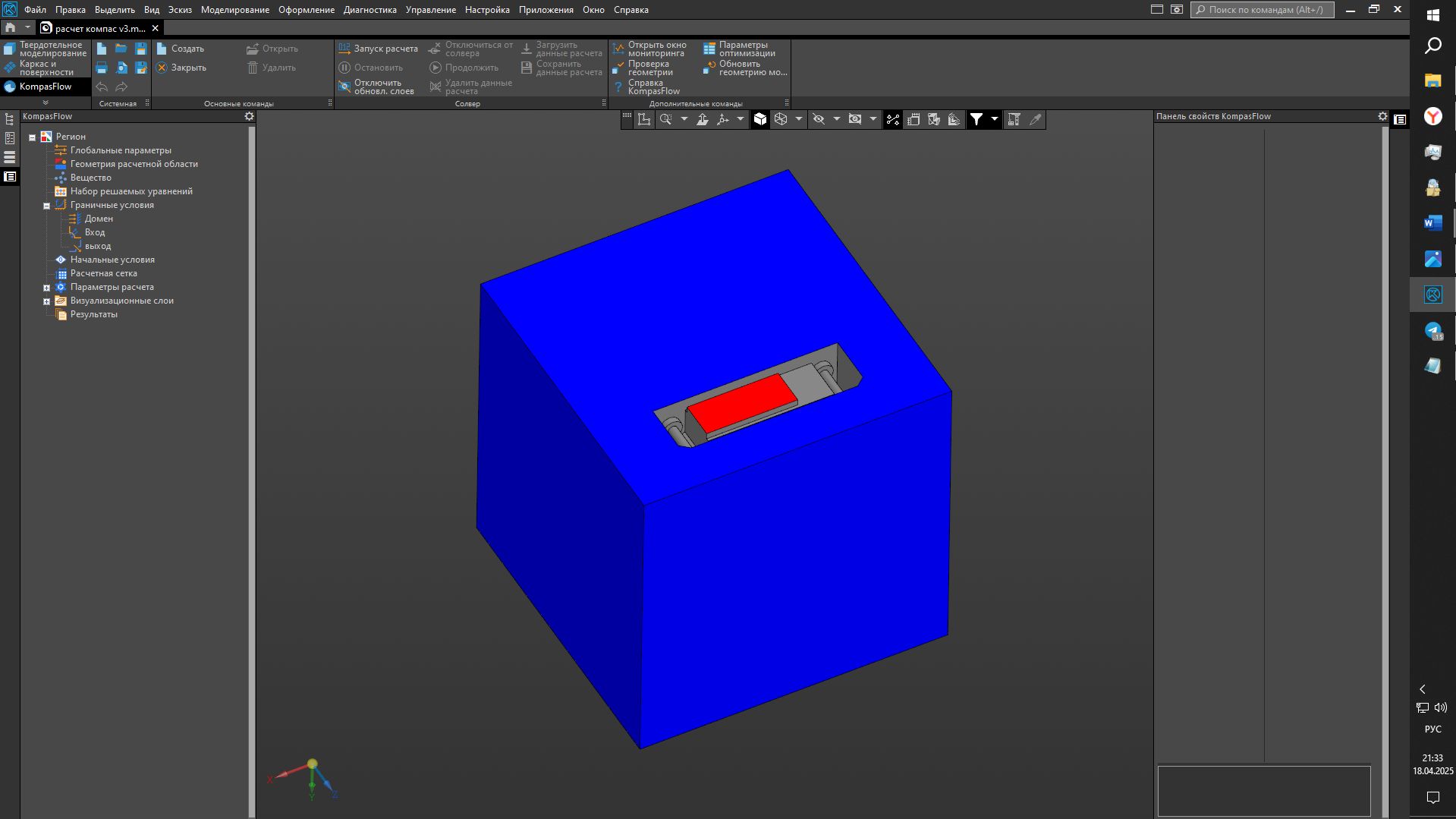The height and width of the screenshot is (819, 1456).
Task: Click the filter funnel icon in view toolbar
Action: [976, 119]
